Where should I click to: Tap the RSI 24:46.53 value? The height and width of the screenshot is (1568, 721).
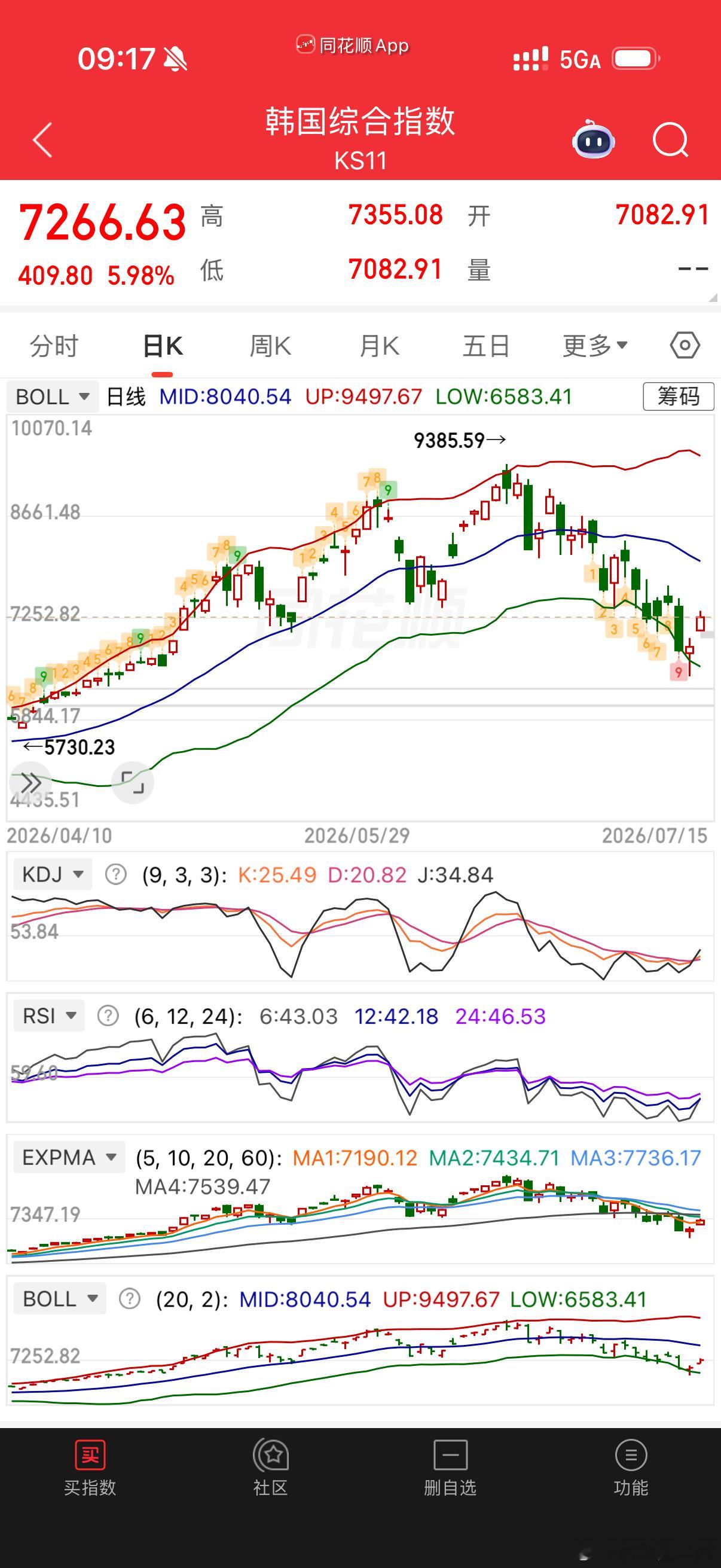click(x=501, y=1016)
